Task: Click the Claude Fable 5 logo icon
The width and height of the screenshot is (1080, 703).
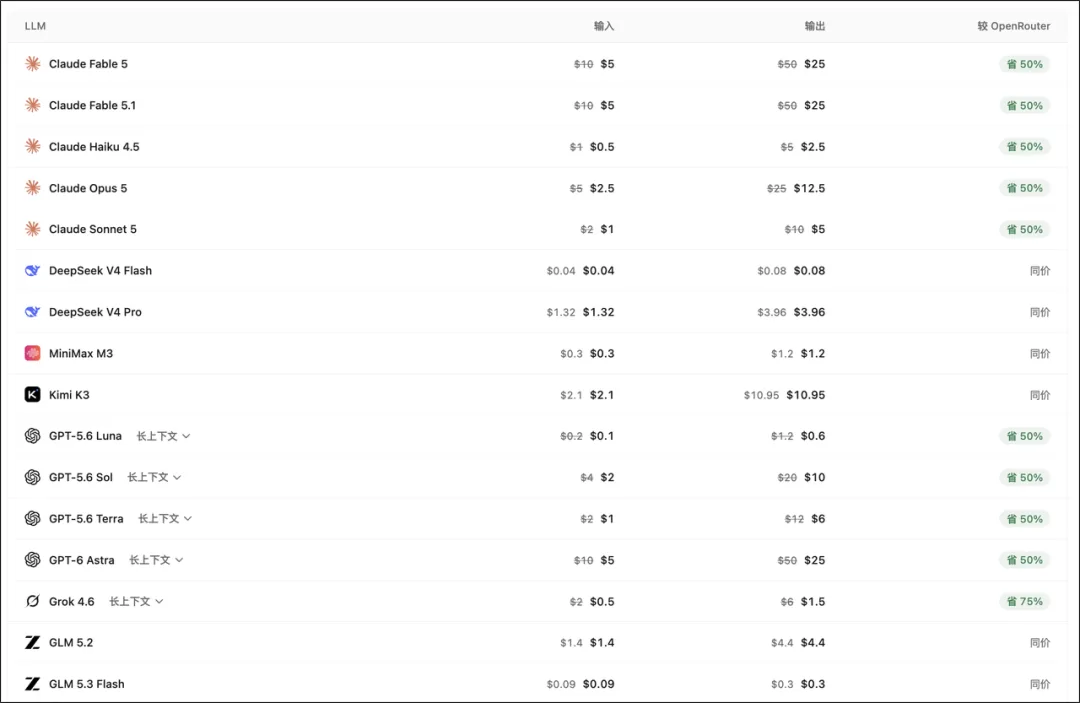Action: coord(32,64)
